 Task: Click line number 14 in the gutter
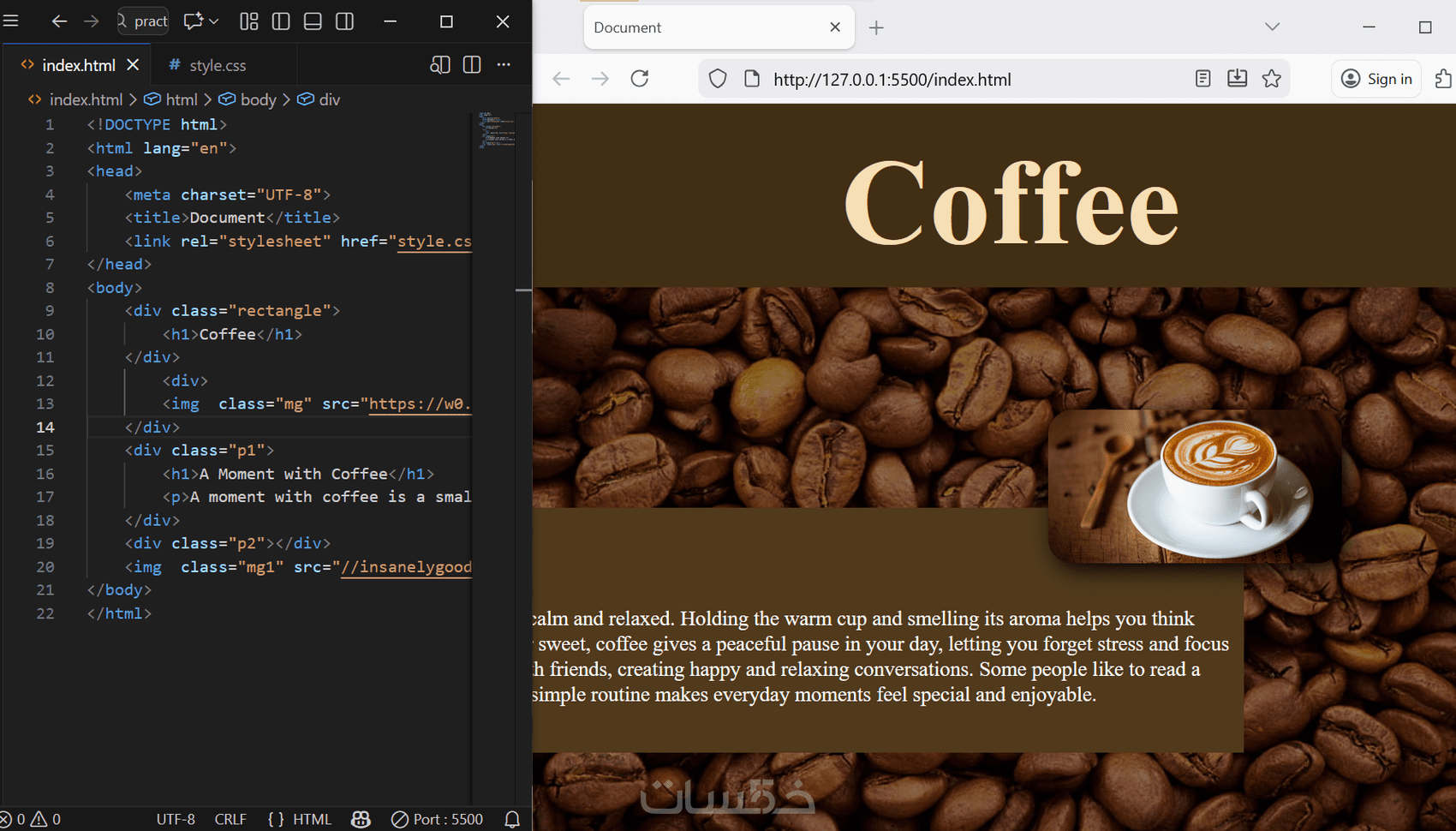click(x=45, y=427)
